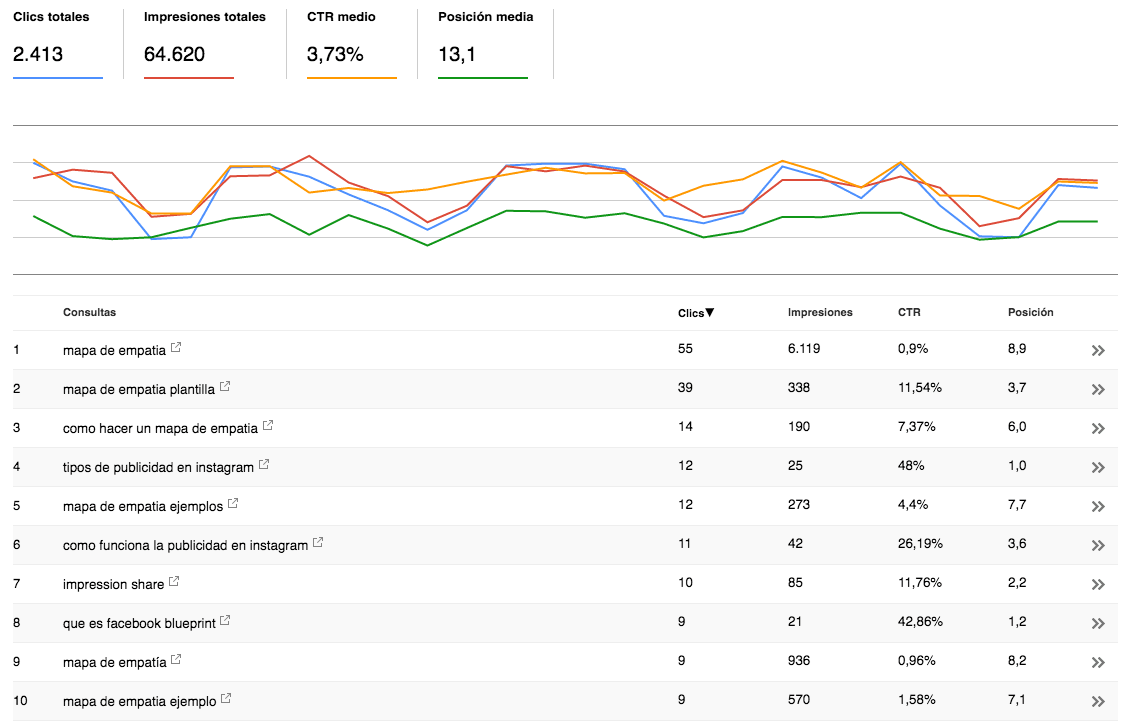
Task: Click the Consultas column header
Action: (x=90, y=312)
